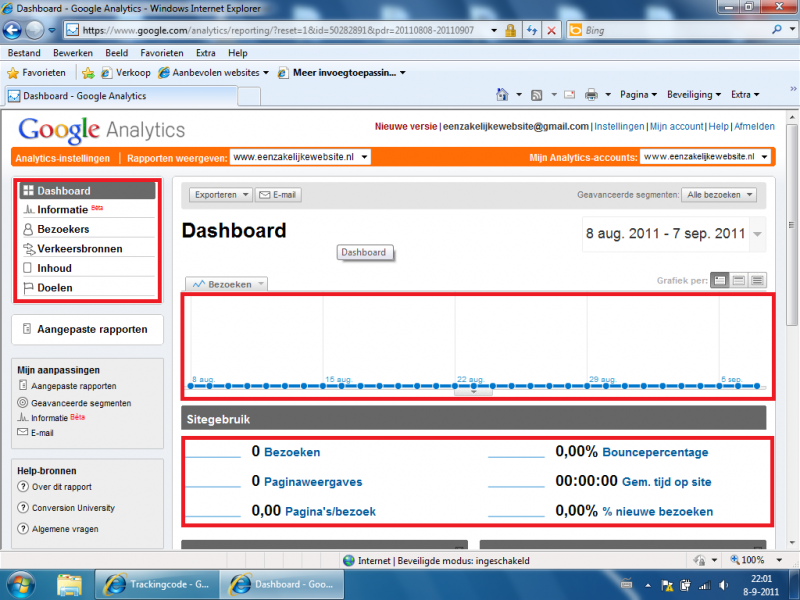Click the Favorieten star icon
The image size is (800, 600).
14,73
